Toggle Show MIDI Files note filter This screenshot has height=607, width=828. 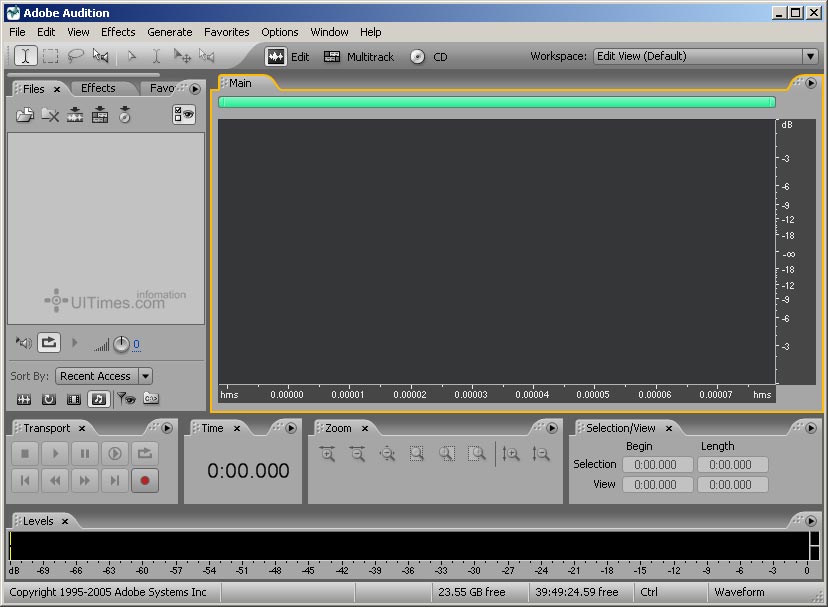(x=99, y=399)
